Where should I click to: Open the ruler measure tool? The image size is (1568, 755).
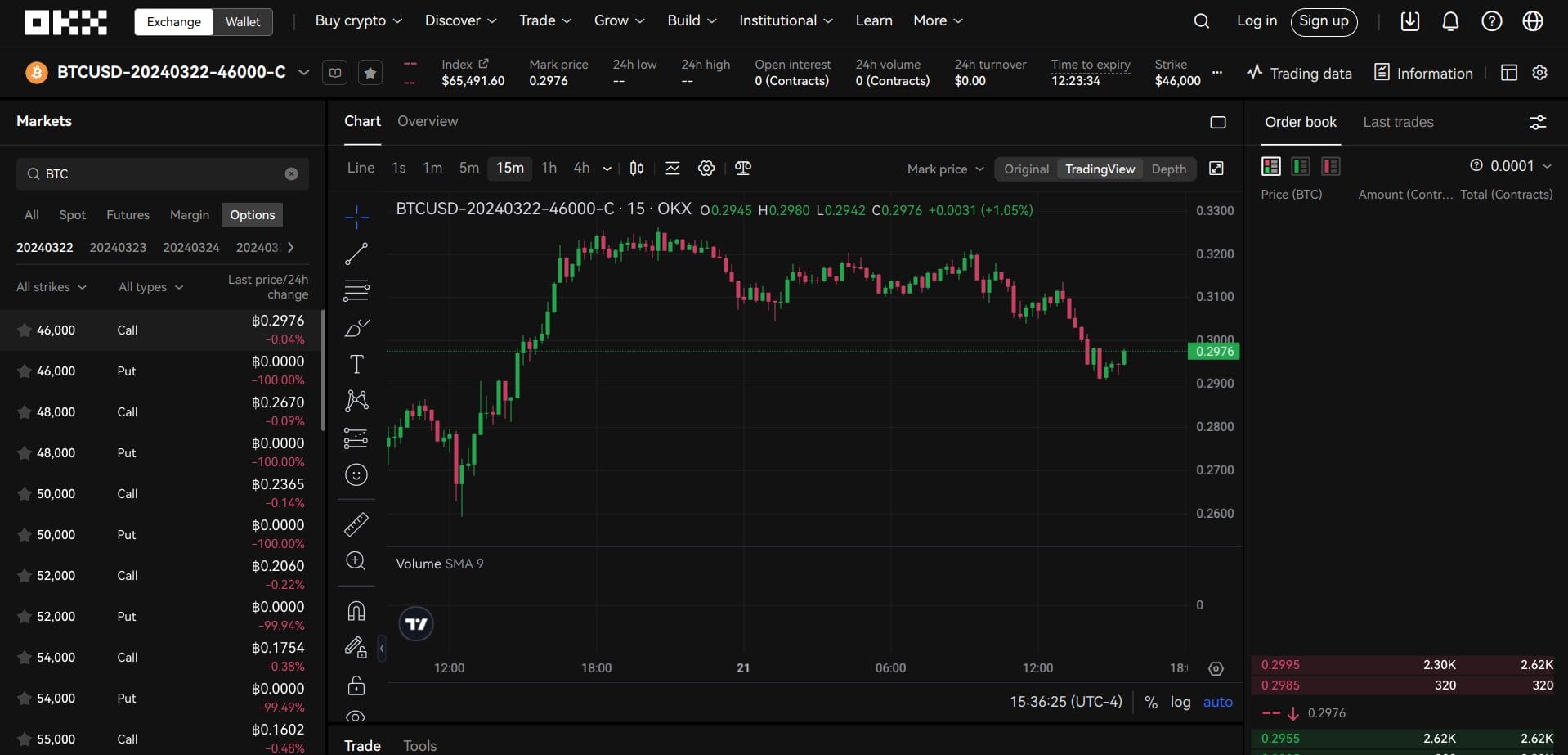356,524
